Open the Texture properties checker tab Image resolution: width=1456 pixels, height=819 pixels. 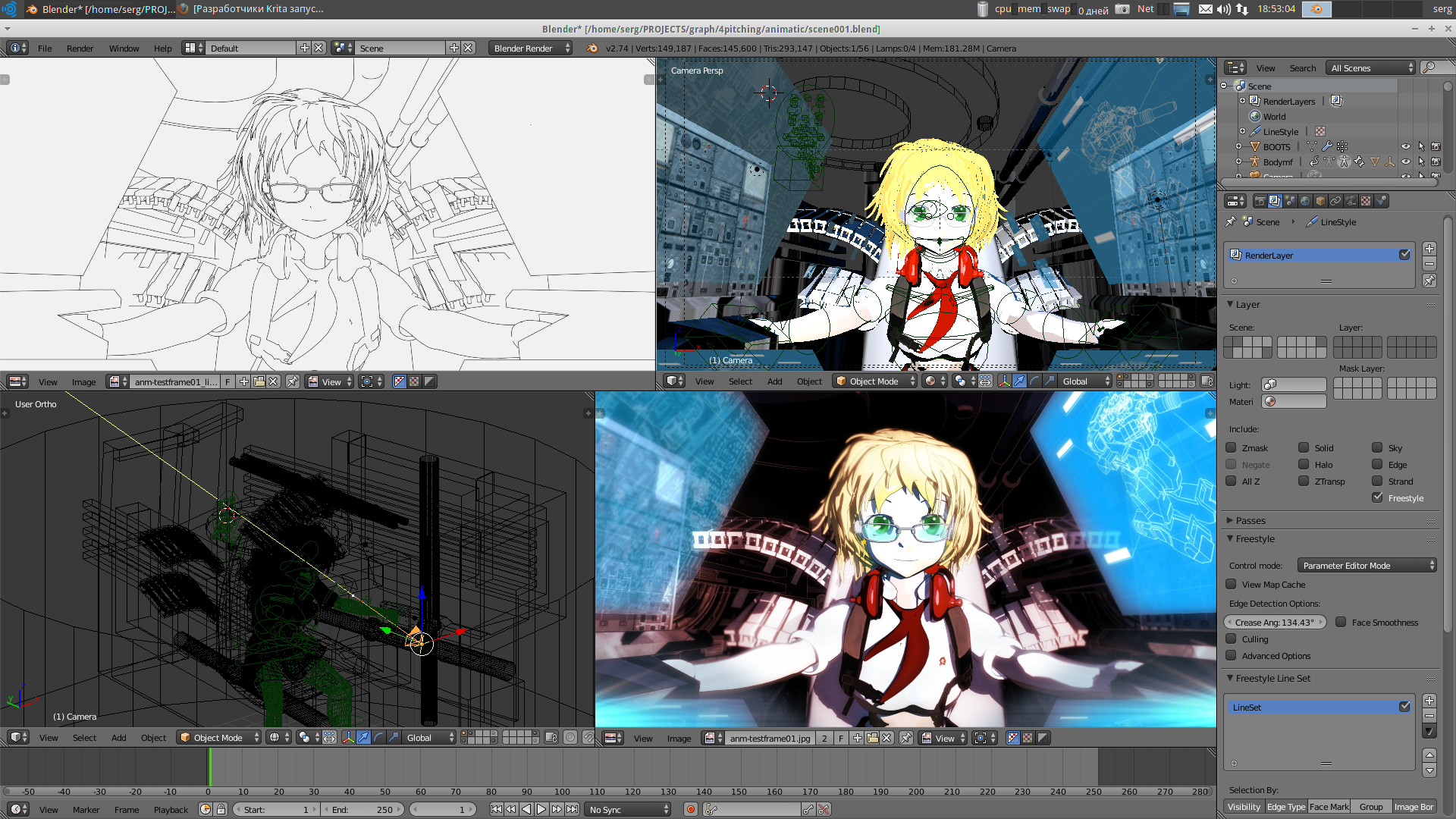click(x=1366, y=201)
